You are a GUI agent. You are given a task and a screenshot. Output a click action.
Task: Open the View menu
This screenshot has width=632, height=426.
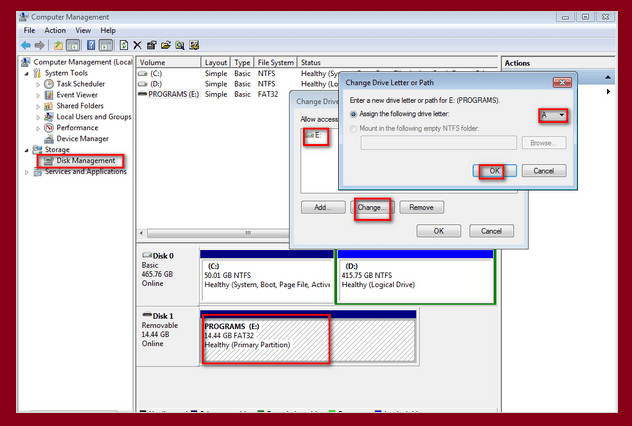[x=83, y=30]
